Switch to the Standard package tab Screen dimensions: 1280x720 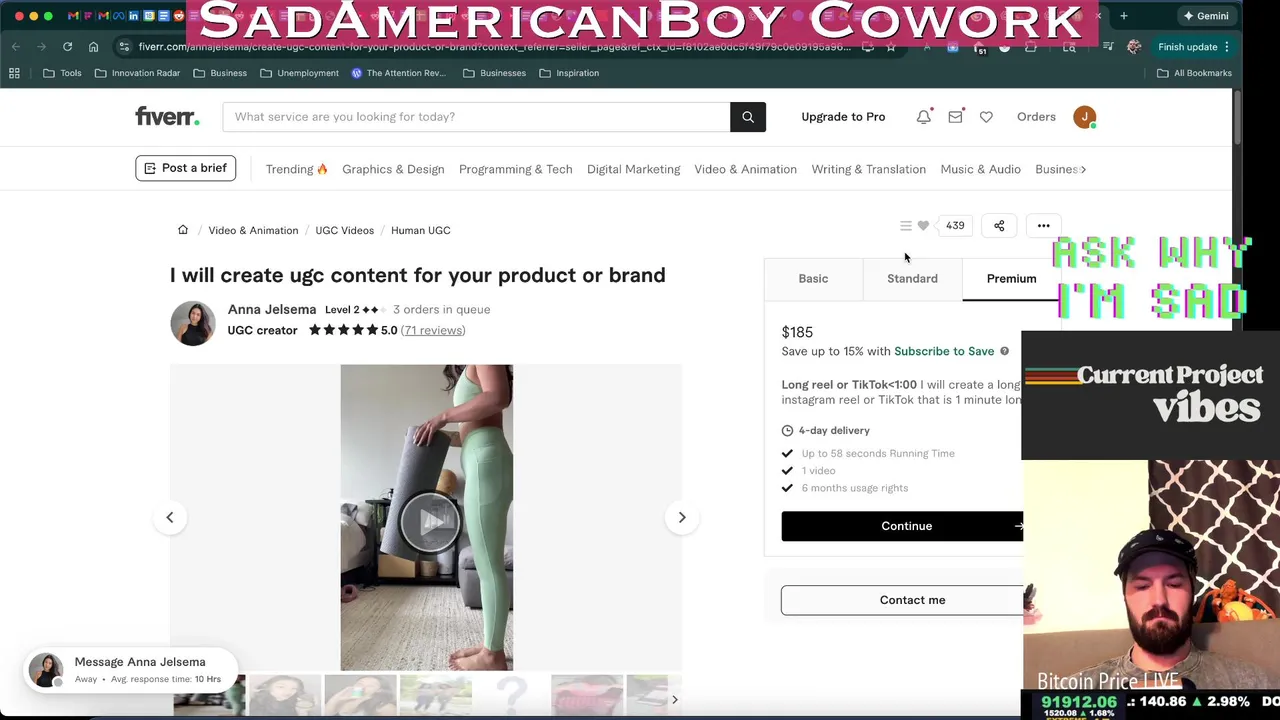(912, 279)
